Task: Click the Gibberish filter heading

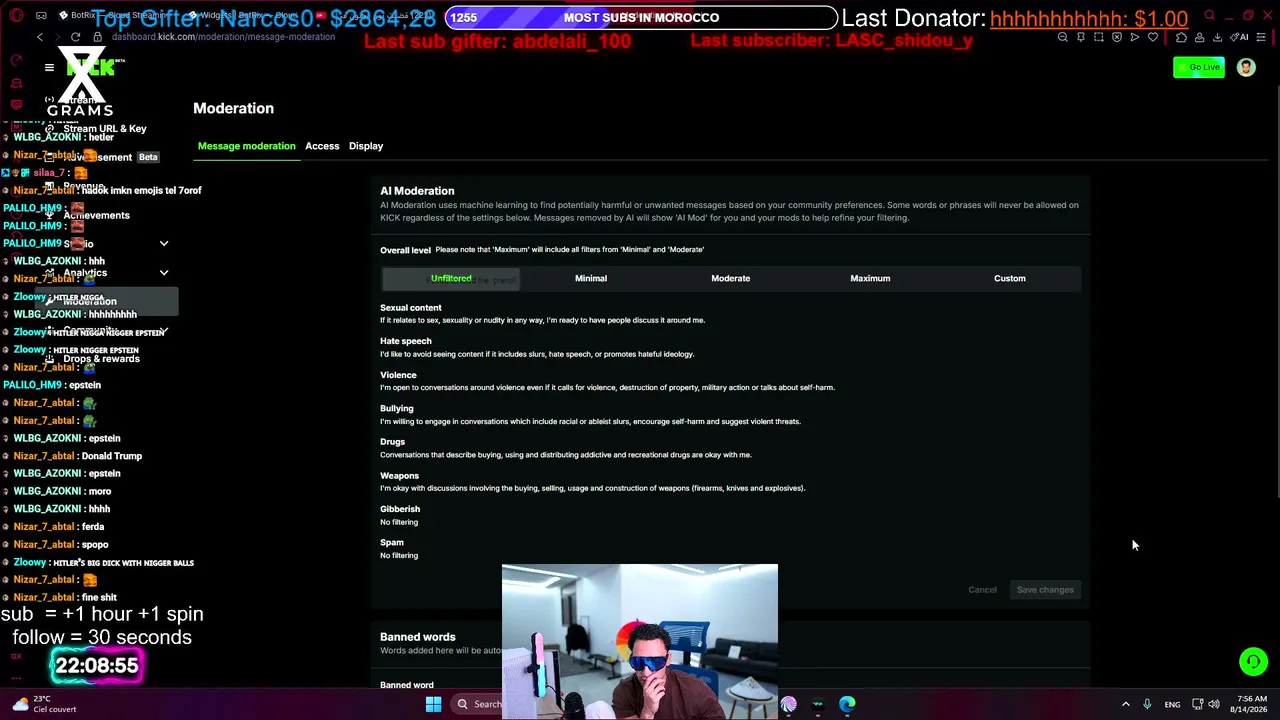Action: 400,509
